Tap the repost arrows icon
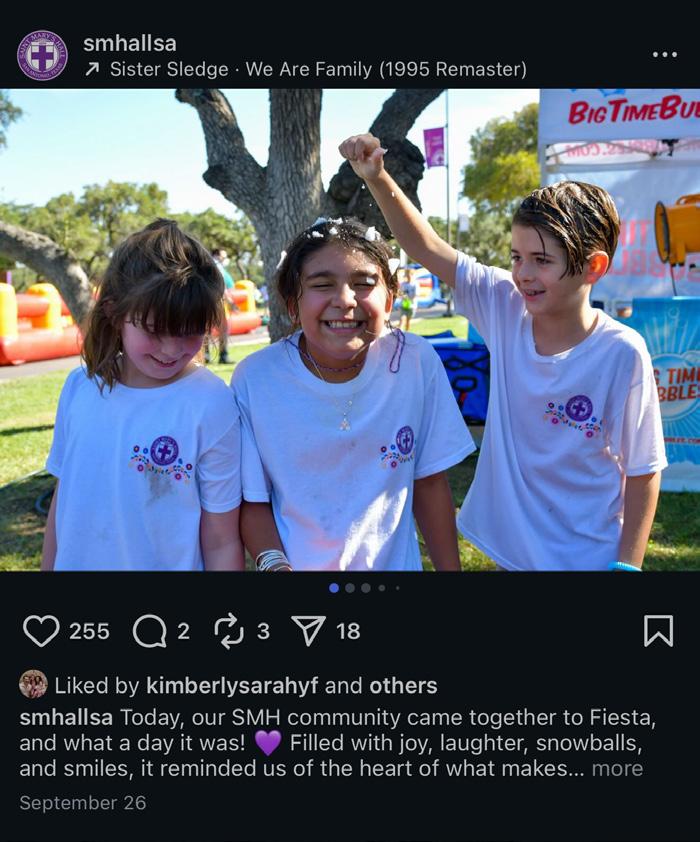Screen dimensions: 700x842 [x=229, y=631]
